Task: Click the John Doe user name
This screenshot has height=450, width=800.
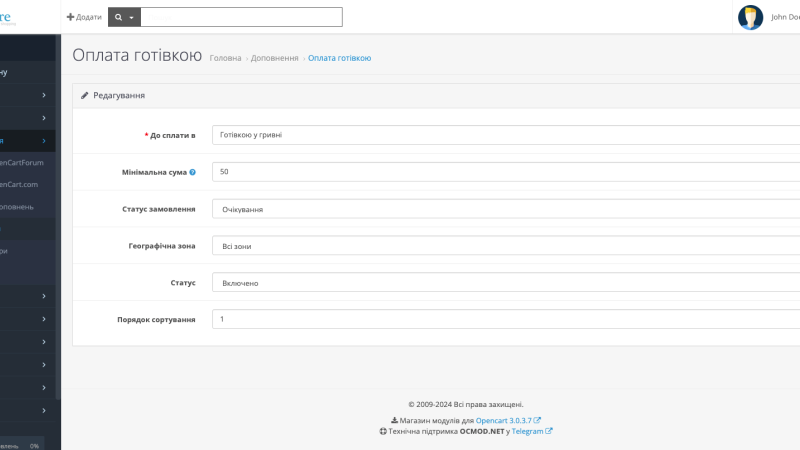Action: pyautogui.click(x=785, y=17)
